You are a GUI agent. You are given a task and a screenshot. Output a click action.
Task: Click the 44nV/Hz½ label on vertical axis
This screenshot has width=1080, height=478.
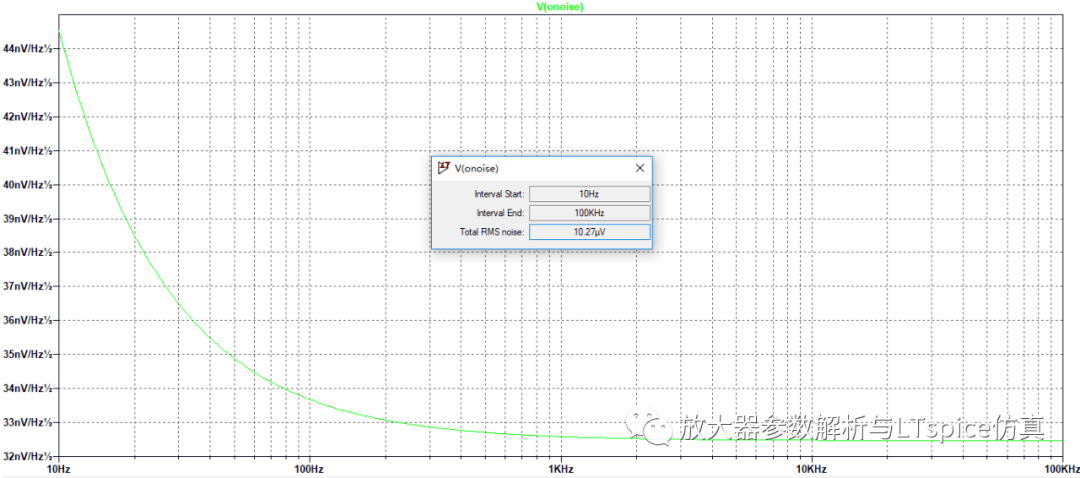point(27,48)
